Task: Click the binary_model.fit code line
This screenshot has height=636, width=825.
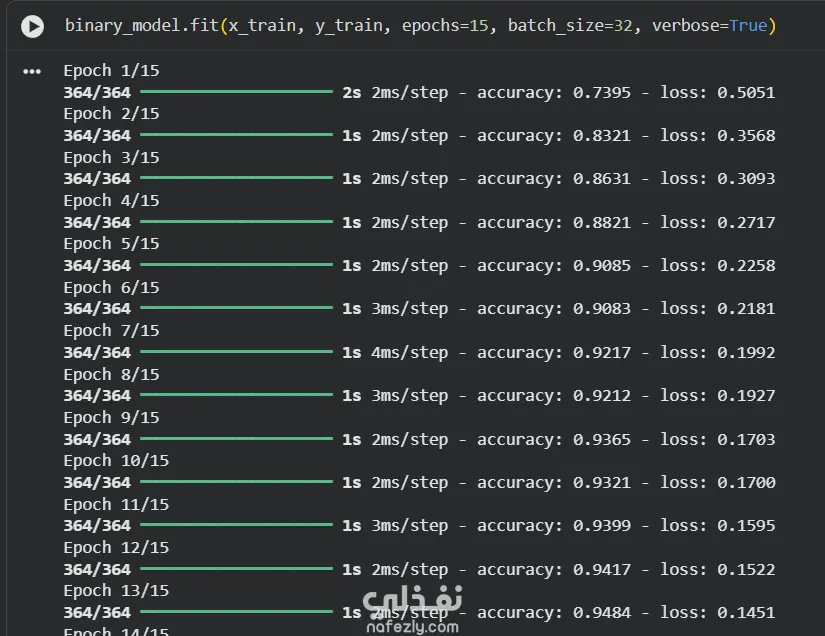Action: [420, 25]
